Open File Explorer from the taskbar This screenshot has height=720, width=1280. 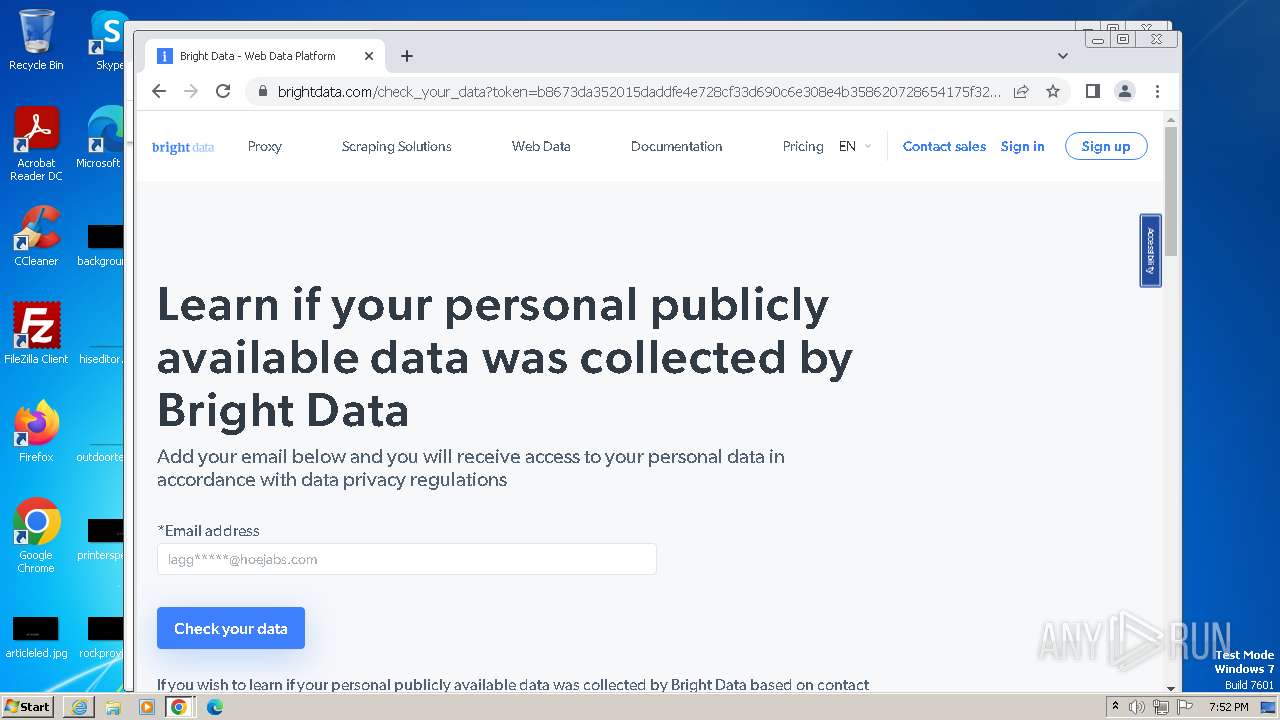(113, 707)
